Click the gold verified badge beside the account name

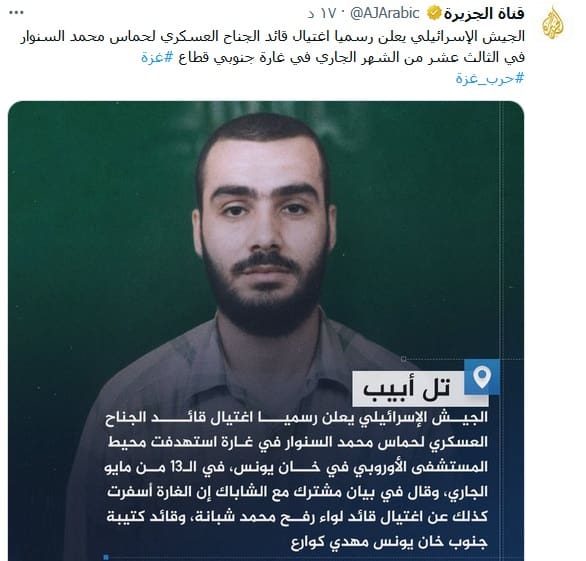coord(434,13)
